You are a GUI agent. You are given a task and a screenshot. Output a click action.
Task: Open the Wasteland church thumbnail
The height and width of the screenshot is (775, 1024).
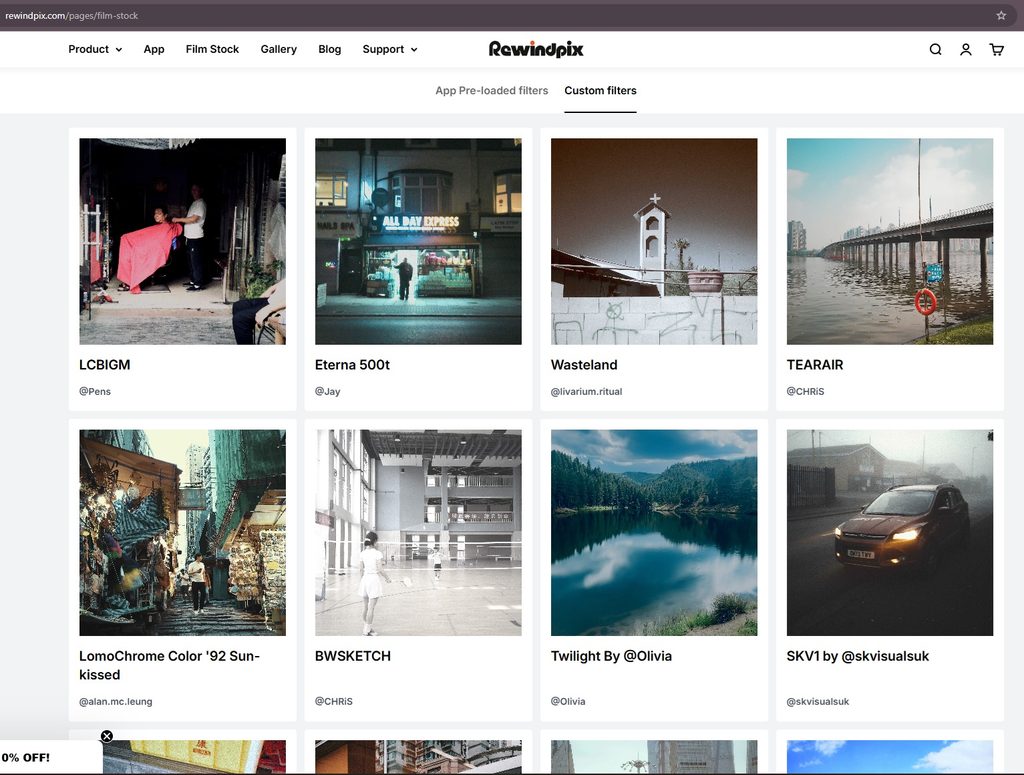click(x=654, y=241)
